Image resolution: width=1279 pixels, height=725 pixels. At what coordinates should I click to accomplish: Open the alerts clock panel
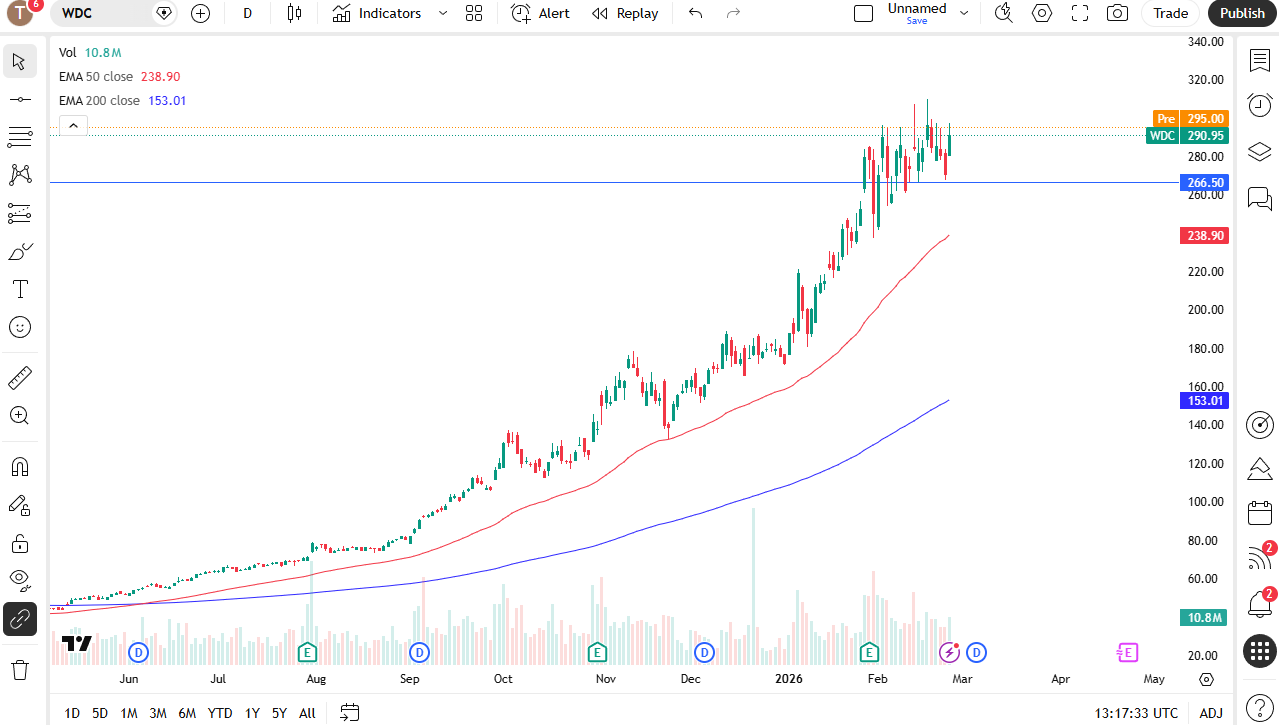click(1259, 105)
